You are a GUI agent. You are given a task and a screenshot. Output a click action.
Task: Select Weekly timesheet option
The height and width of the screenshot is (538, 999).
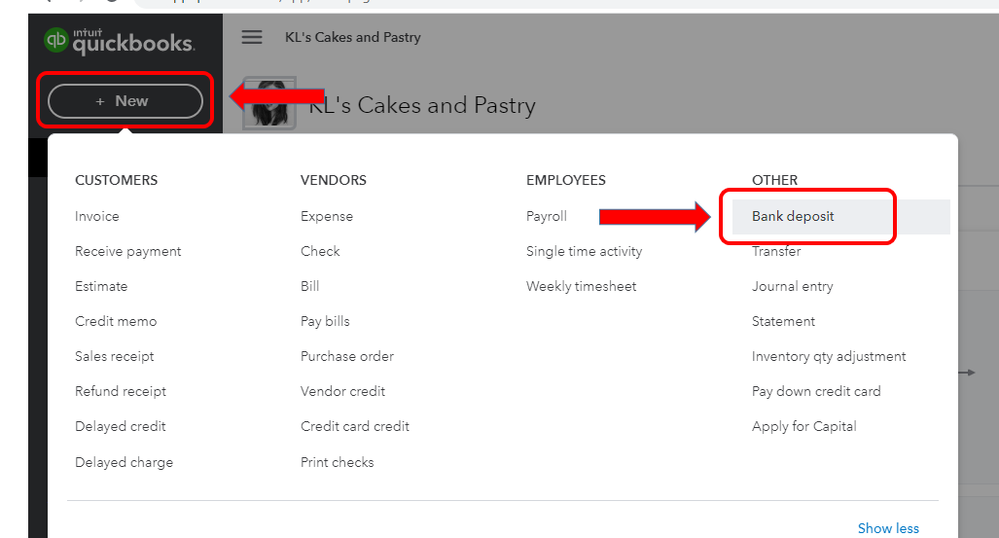[x=581, y=286]
